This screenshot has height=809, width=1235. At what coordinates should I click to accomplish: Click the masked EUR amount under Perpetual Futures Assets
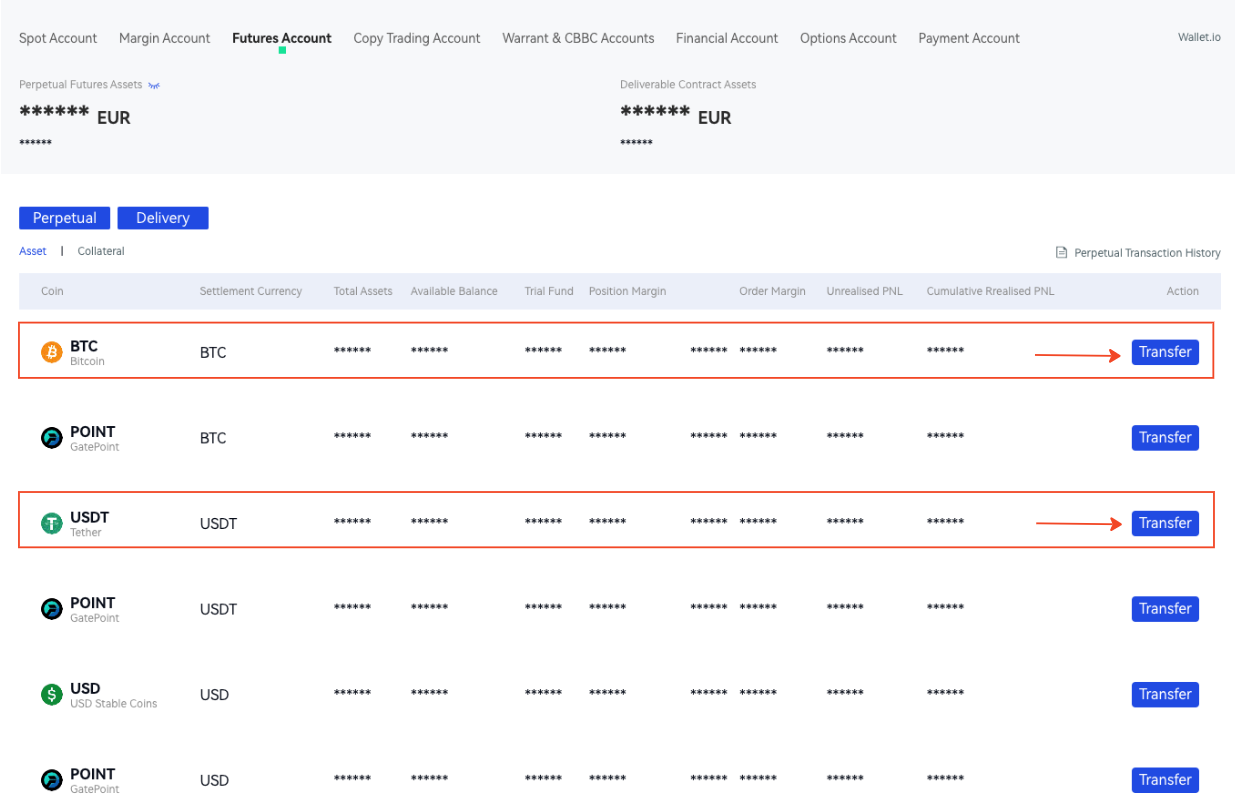[75, 116]
